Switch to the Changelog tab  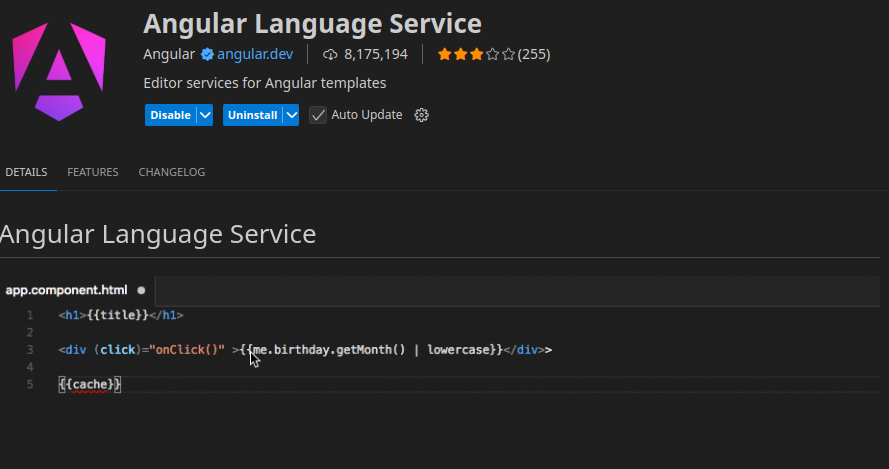tap(172, 172)
